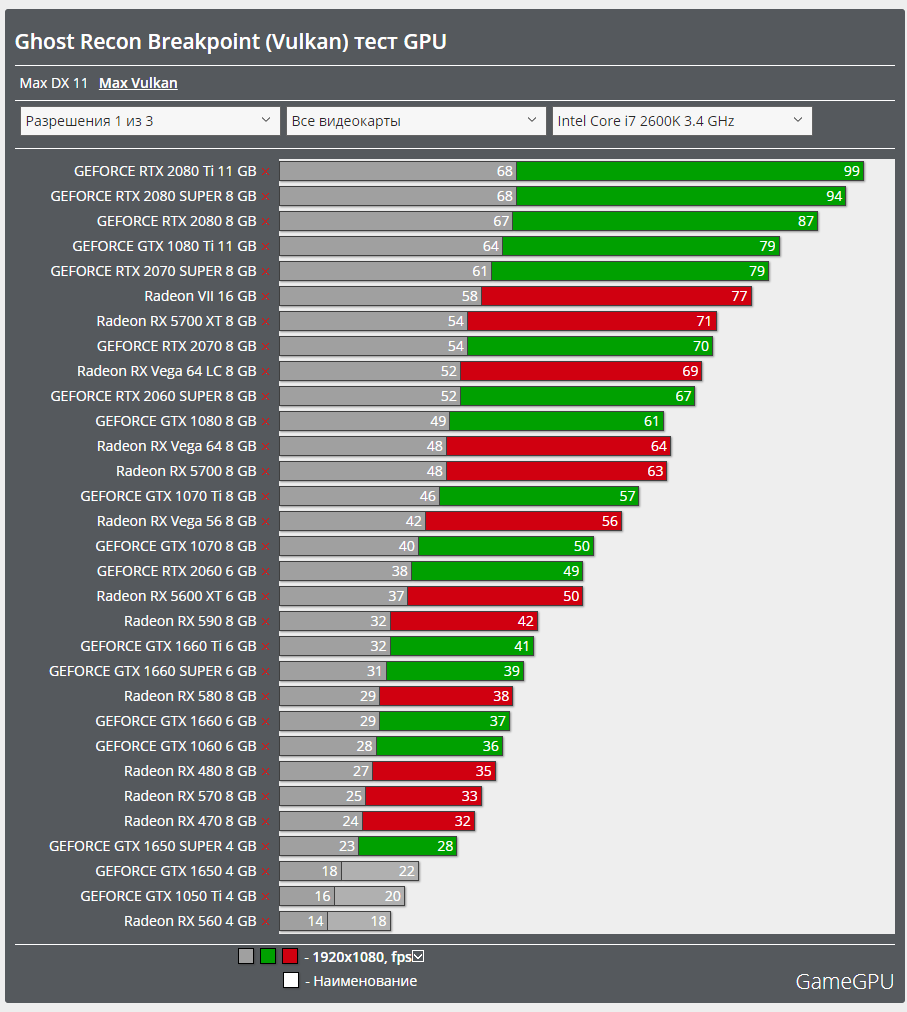Switch to the Max DX 11 tab

point(54,83)
